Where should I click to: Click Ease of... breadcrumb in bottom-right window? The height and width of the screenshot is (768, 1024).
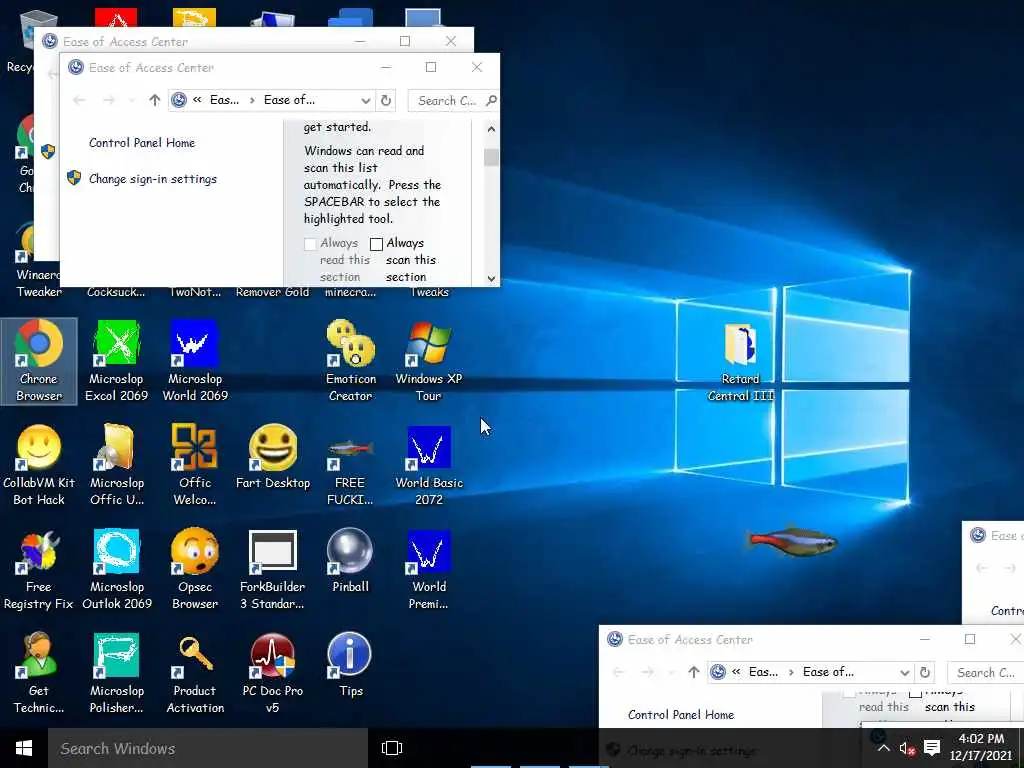[x=828, y=672]
